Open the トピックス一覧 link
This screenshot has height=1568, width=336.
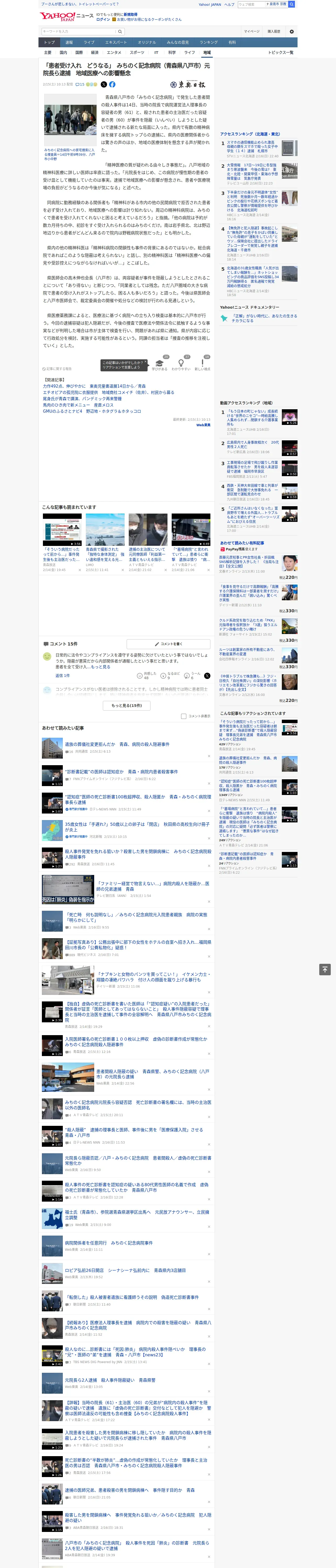point(281,52)
